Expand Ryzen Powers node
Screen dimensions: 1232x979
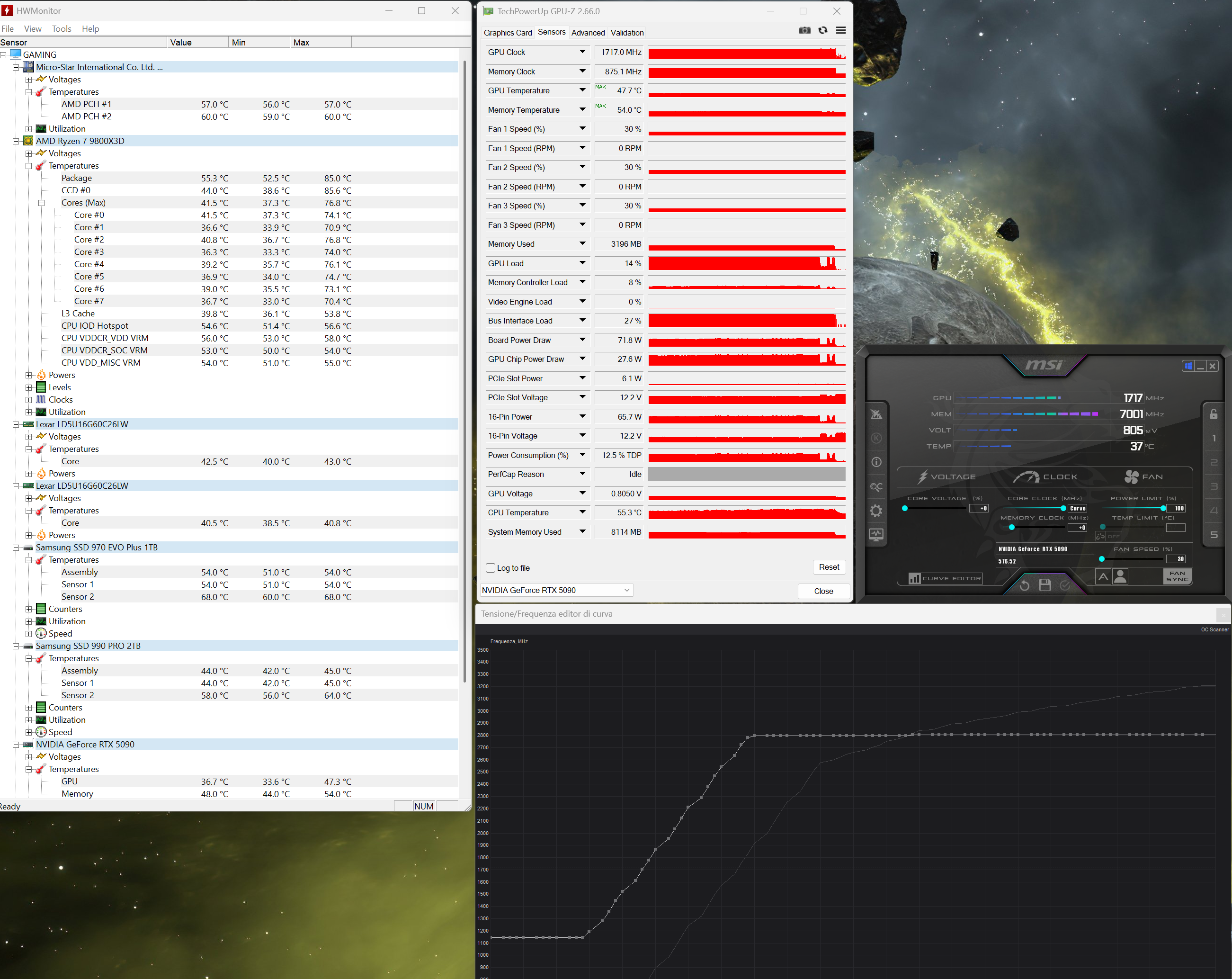(28, 376)
